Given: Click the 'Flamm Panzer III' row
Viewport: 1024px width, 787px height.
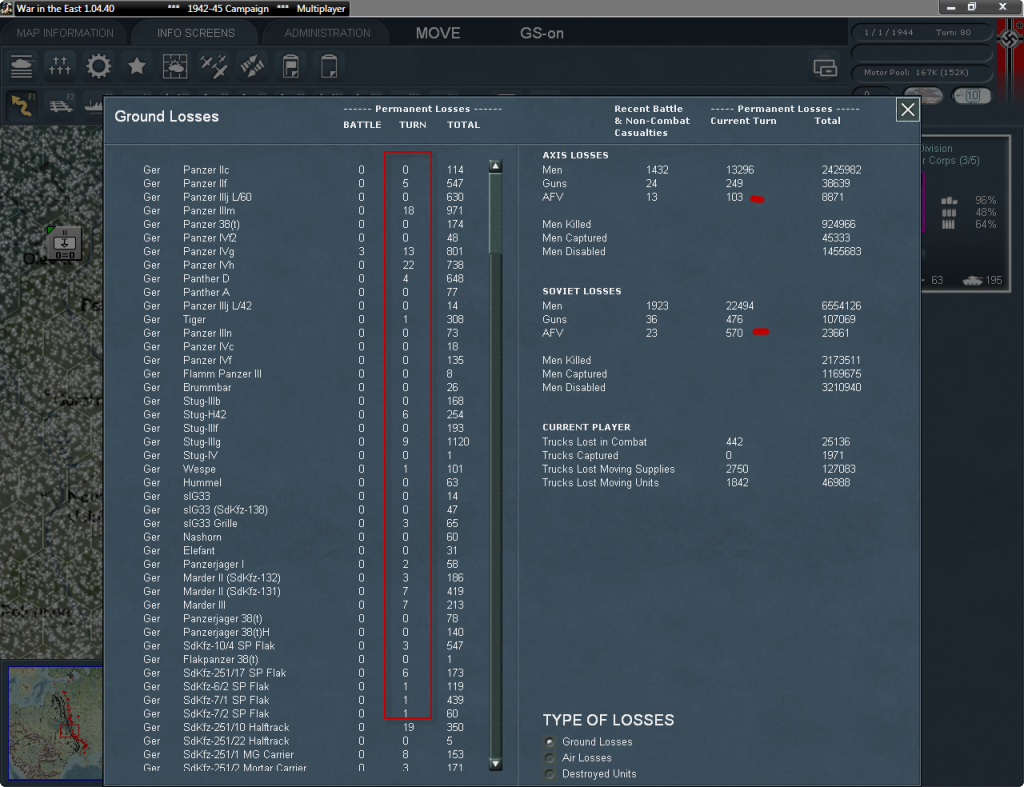Looking at the screenshot, I should point(304,374).
